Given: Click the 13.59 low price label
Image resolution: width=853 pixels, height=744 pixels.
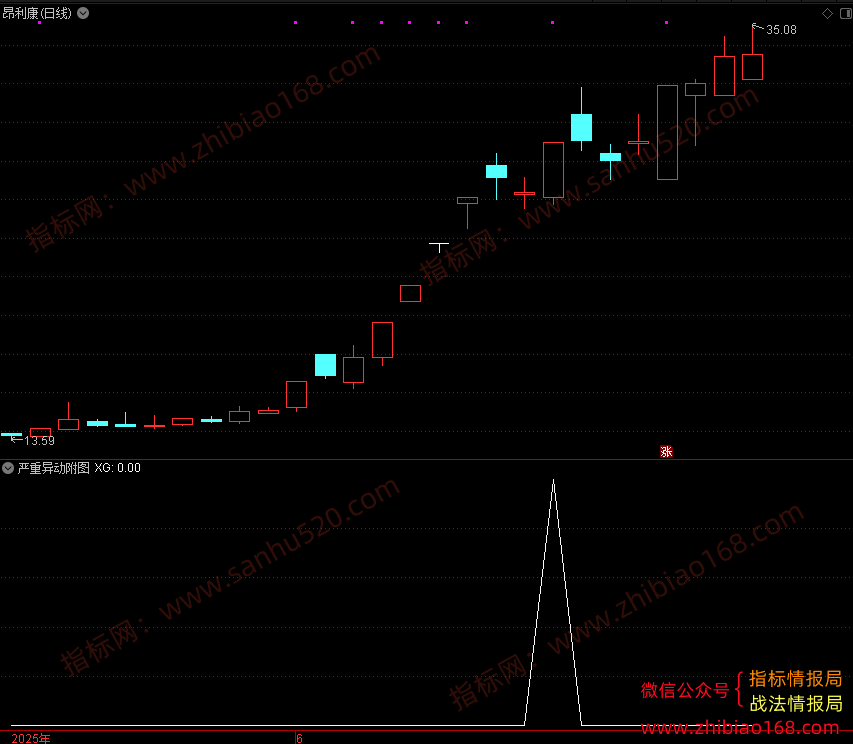Looking at the screenshot, I should (39, 441).
